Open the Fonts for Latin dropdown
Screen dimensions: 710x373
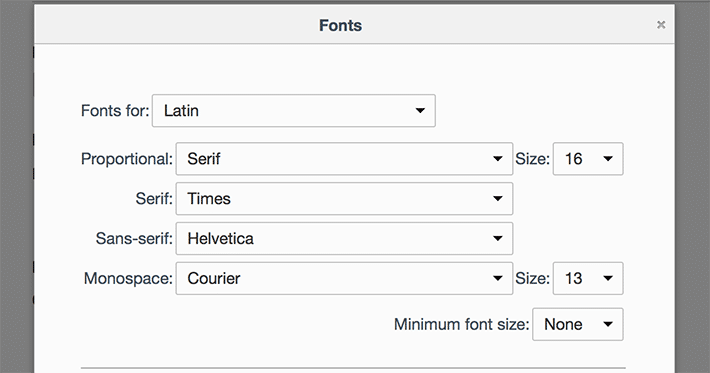293,110
